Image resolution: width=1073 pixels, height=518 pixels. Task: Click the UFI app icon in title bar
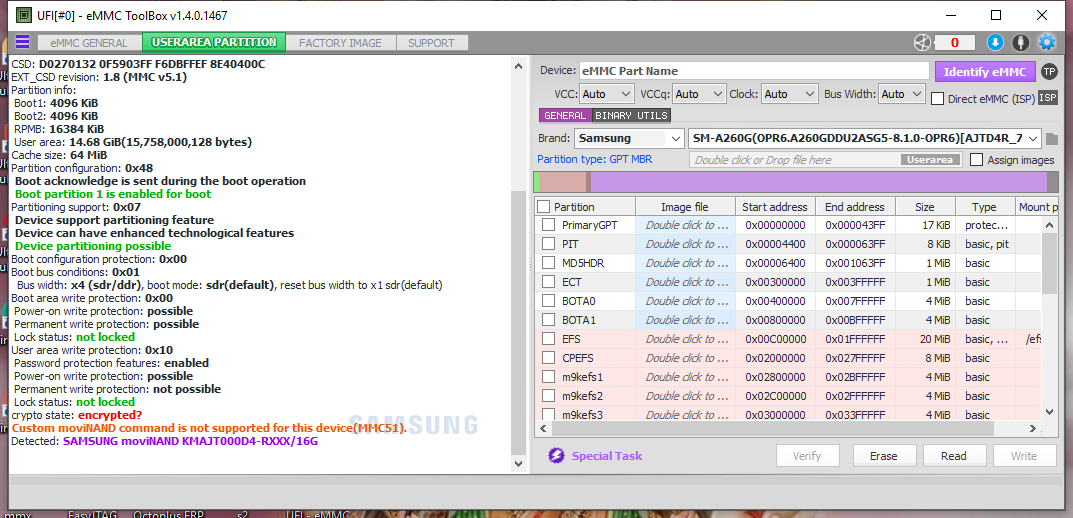(x=23, y=15)
